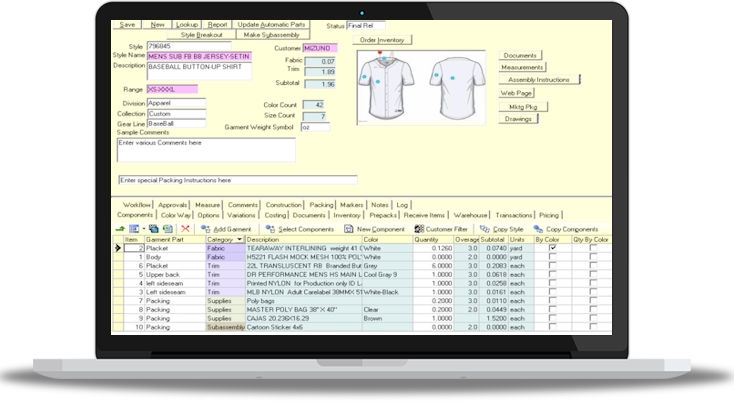Click the New button
Image resolution: width=734 pixels, height=402 pixels.
point(157,24)
